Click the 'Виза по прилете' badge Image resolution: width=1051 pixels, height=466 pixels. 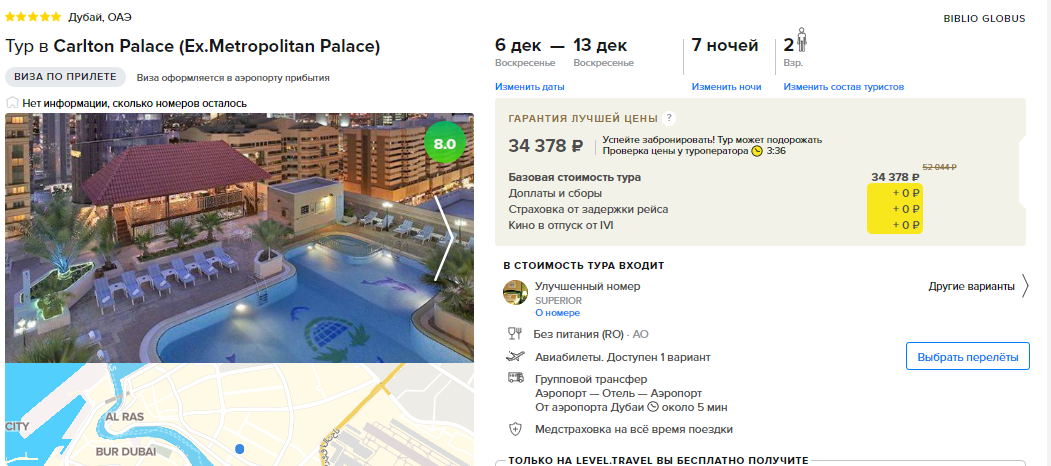(66, 77)
